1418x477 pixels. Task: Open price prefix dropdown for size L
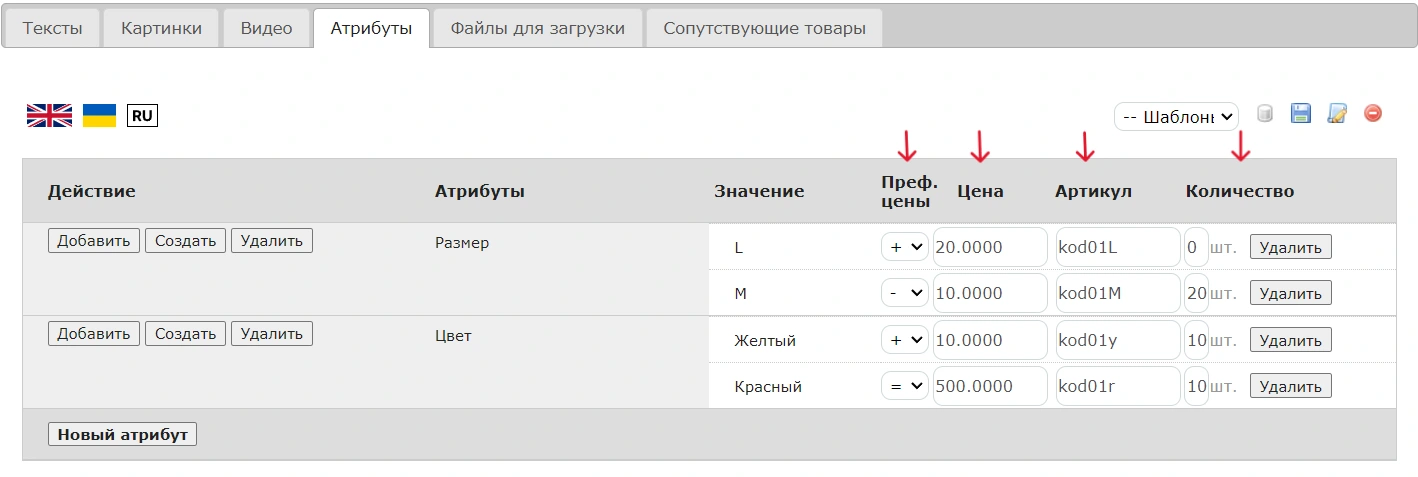pyautogui.click(x=905, y=247)
